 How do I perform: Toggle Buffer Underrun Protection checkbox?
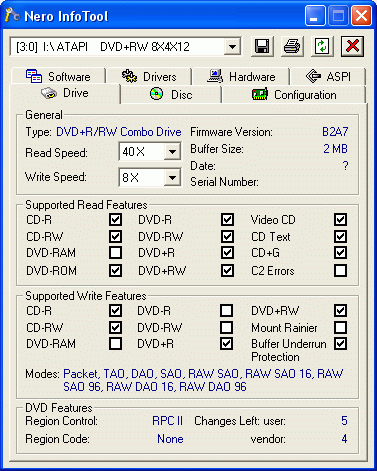pyautogui.click(x=340, y=343)
